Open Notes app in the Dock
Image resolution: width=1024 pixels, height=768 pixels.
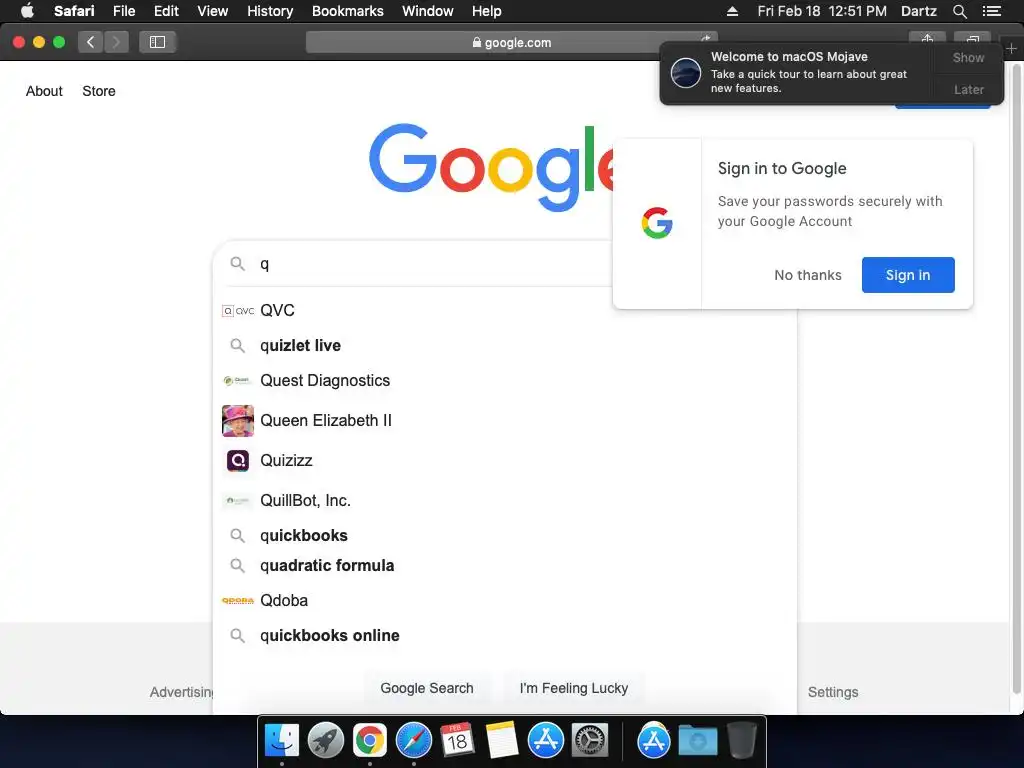click(502, 741)
